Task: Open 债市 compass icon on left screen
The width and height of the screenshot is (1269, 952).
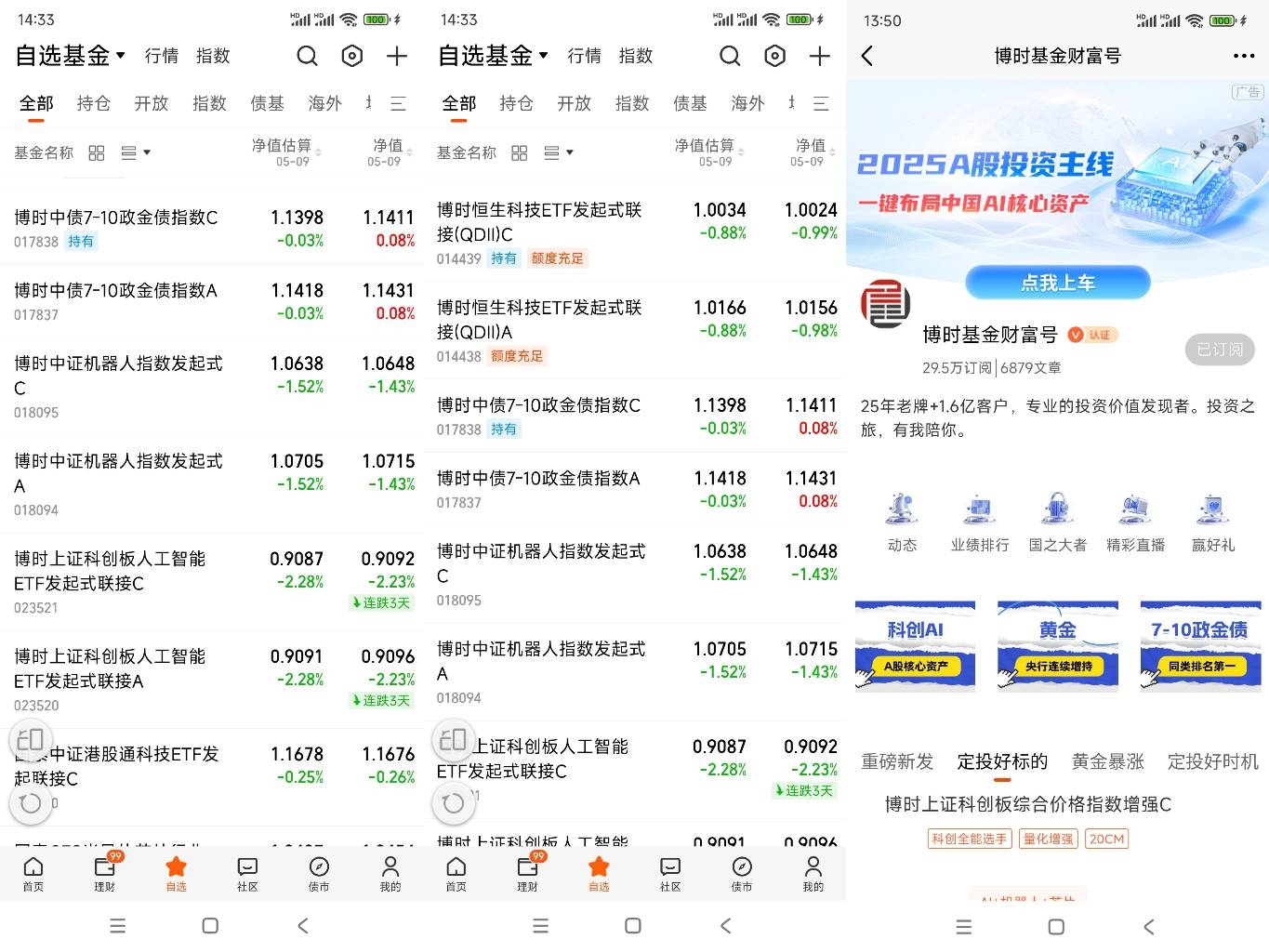Action: pyautogui.click(x=319, y=874)
